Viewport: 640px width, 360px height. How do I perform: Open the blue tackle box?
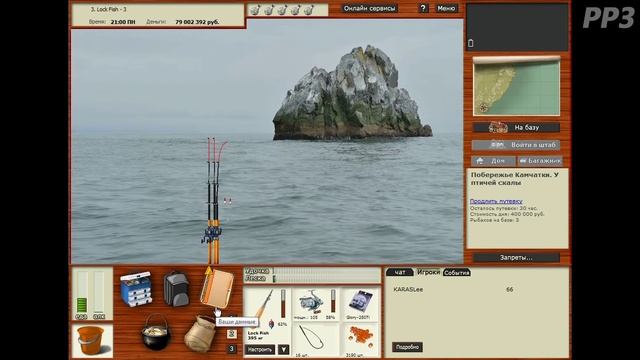tap(136, 289)
